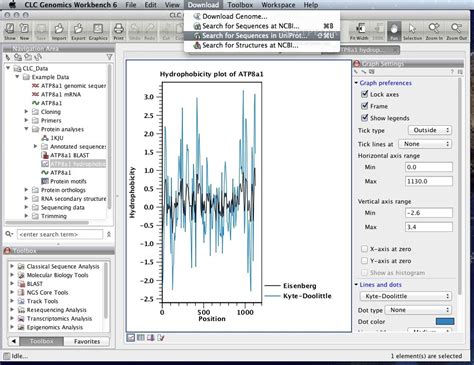
Task: Click the help question mark in Graph Settings
Action: click(x=452, y=72)
